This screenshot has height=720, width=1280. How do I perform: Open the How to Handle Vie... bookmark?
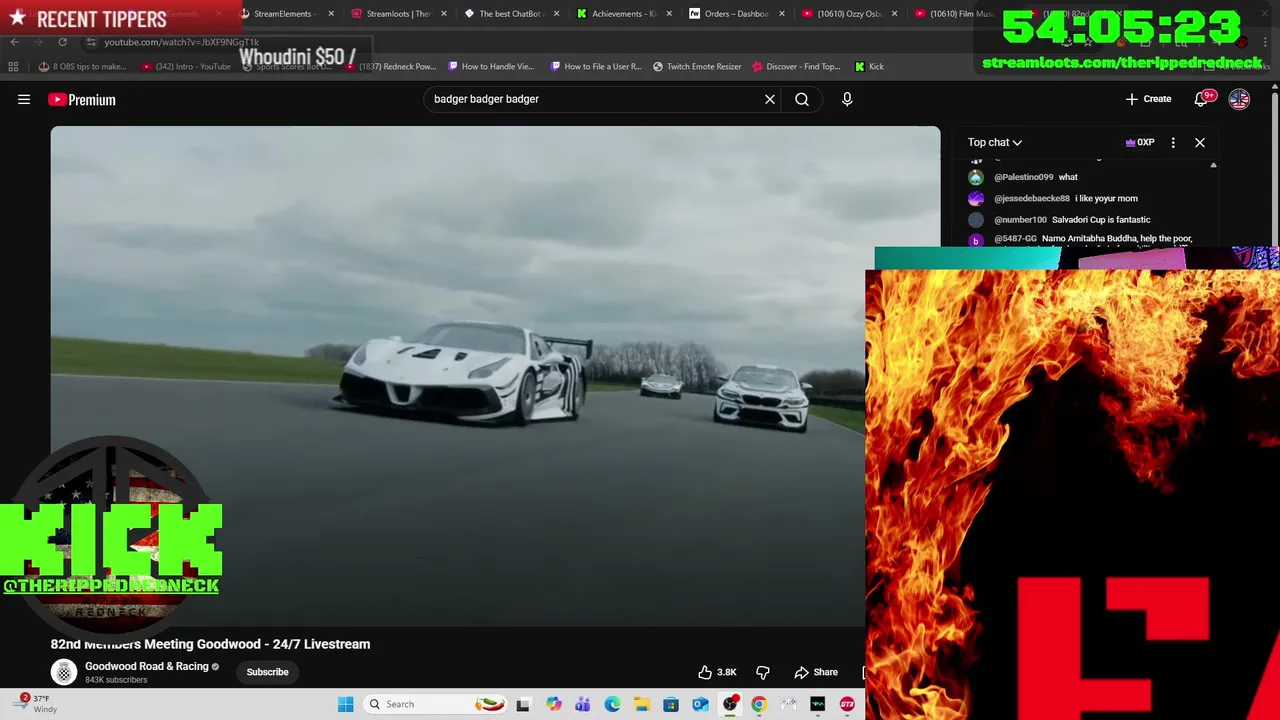pos(491,66)
